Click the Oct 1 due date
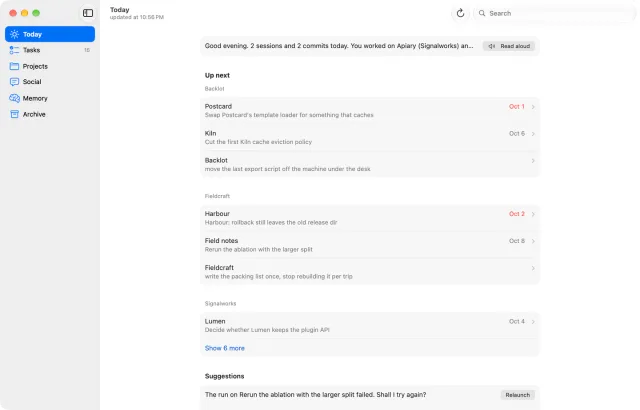 (517, 106)
